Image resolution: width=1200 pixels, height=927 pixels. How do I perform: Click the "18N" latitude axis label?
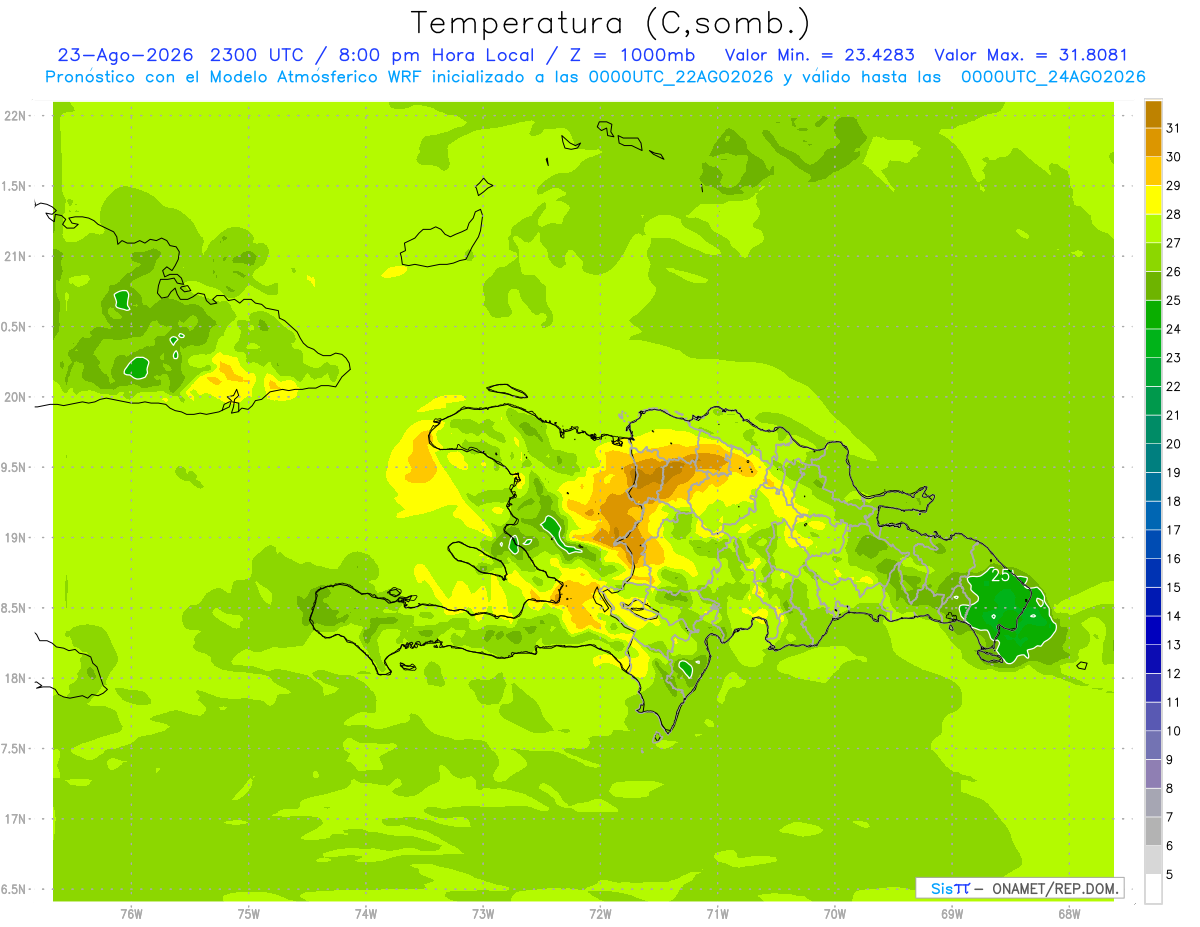pos(16,679)
